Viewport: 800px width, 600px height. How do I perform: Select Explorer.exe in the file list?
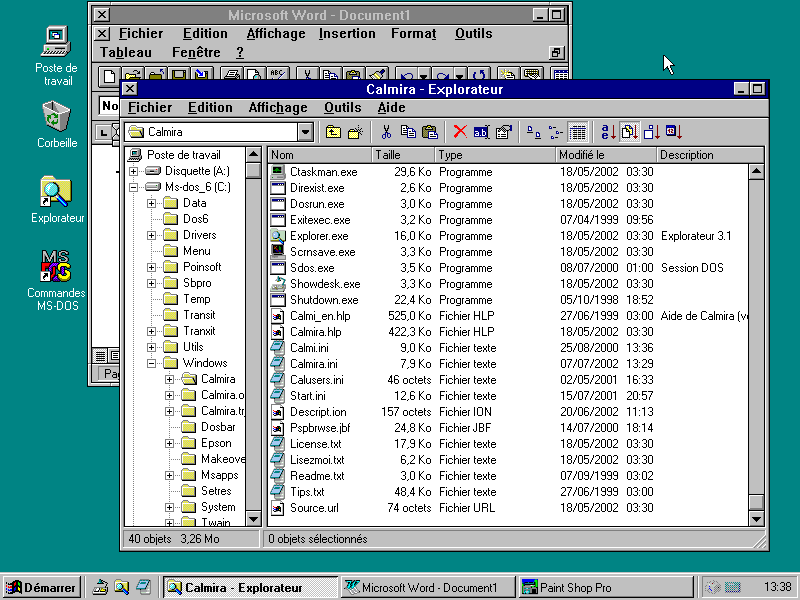tap(319, 236)
